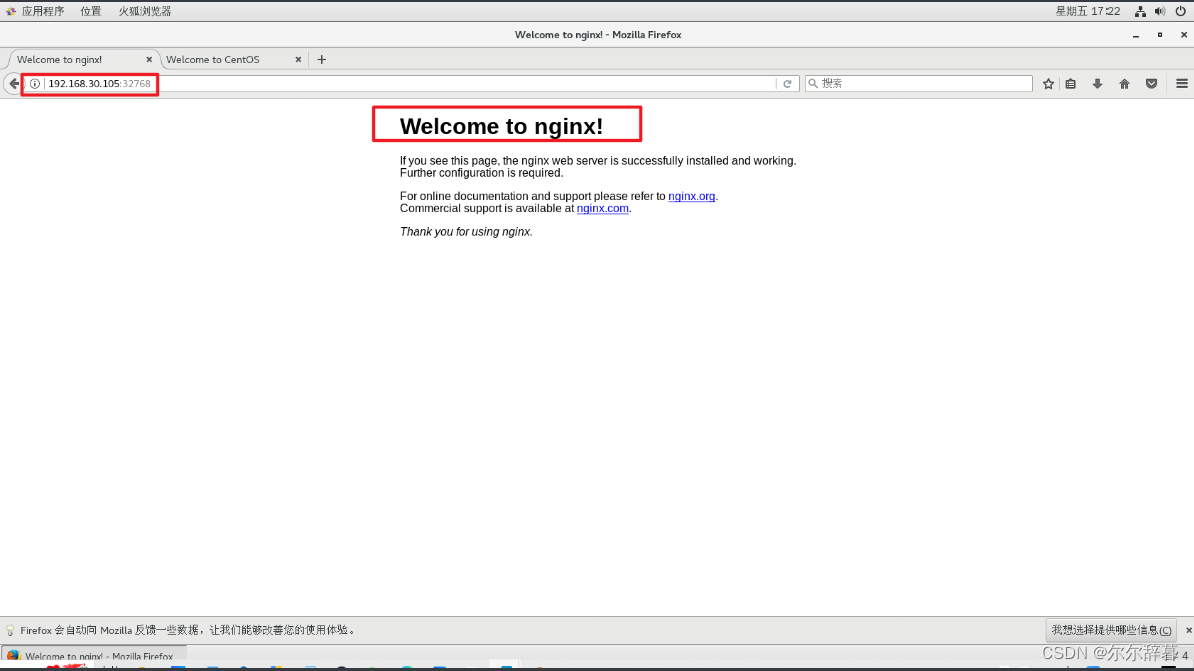This screenshot has width=1194, height=671.
Task: Open the clock showing 星期五 17:22
Action: [1087, 11]
